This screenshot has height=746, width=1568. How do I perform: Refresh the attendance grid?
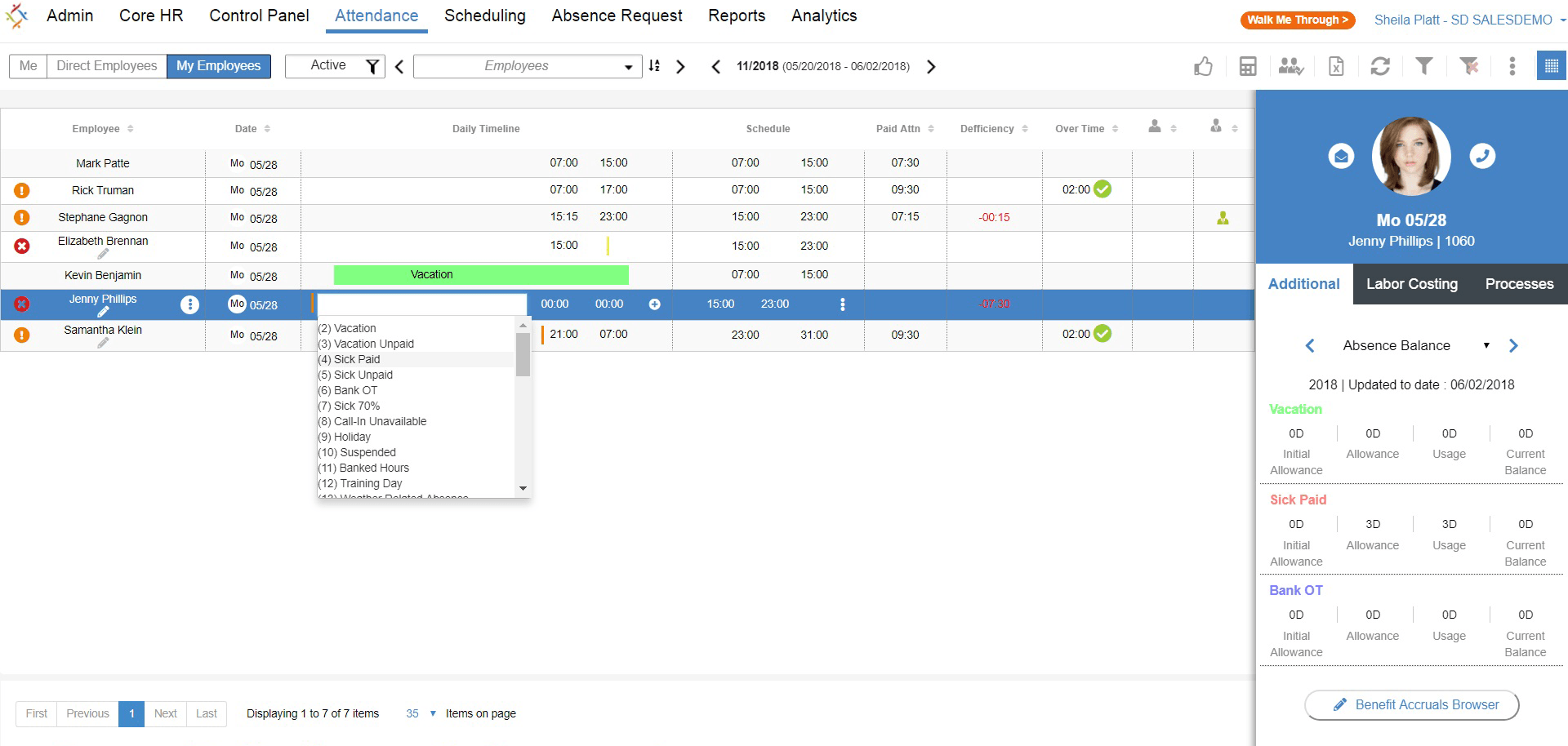(x=1380, y=66)
